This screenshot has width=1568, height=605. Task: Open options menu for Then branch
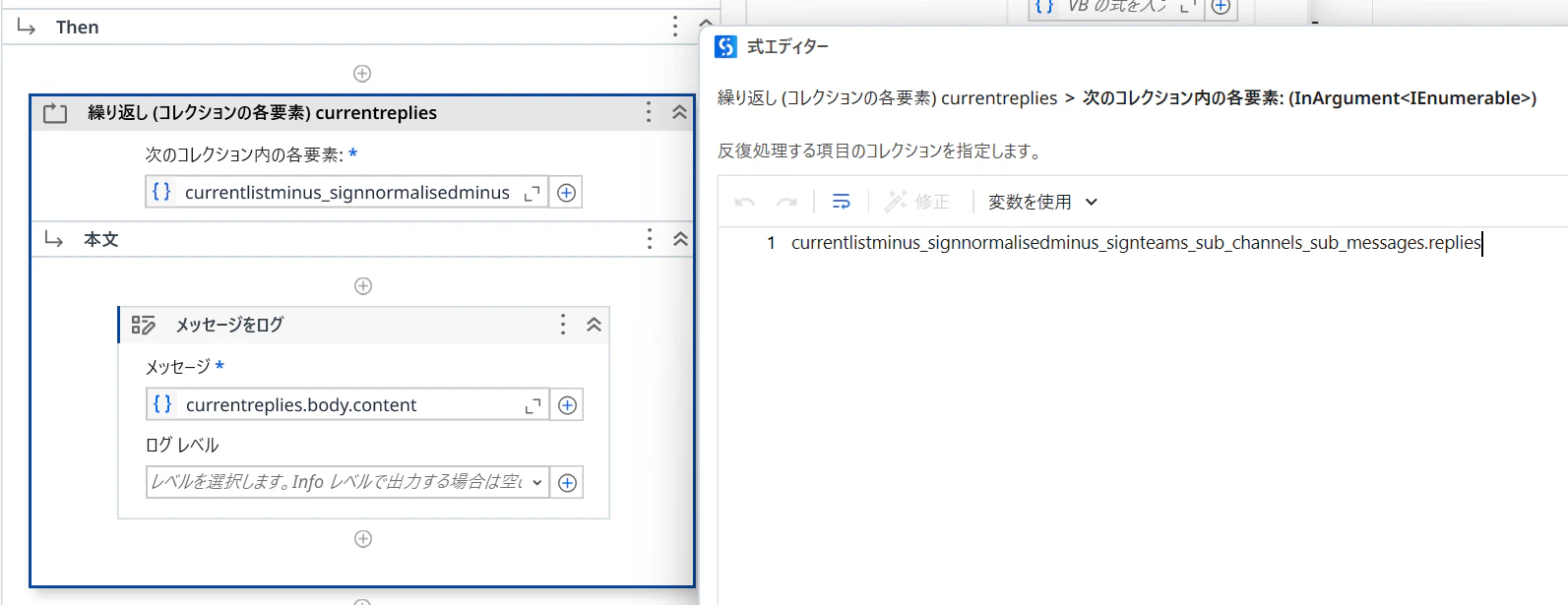[x=675, y=27]
